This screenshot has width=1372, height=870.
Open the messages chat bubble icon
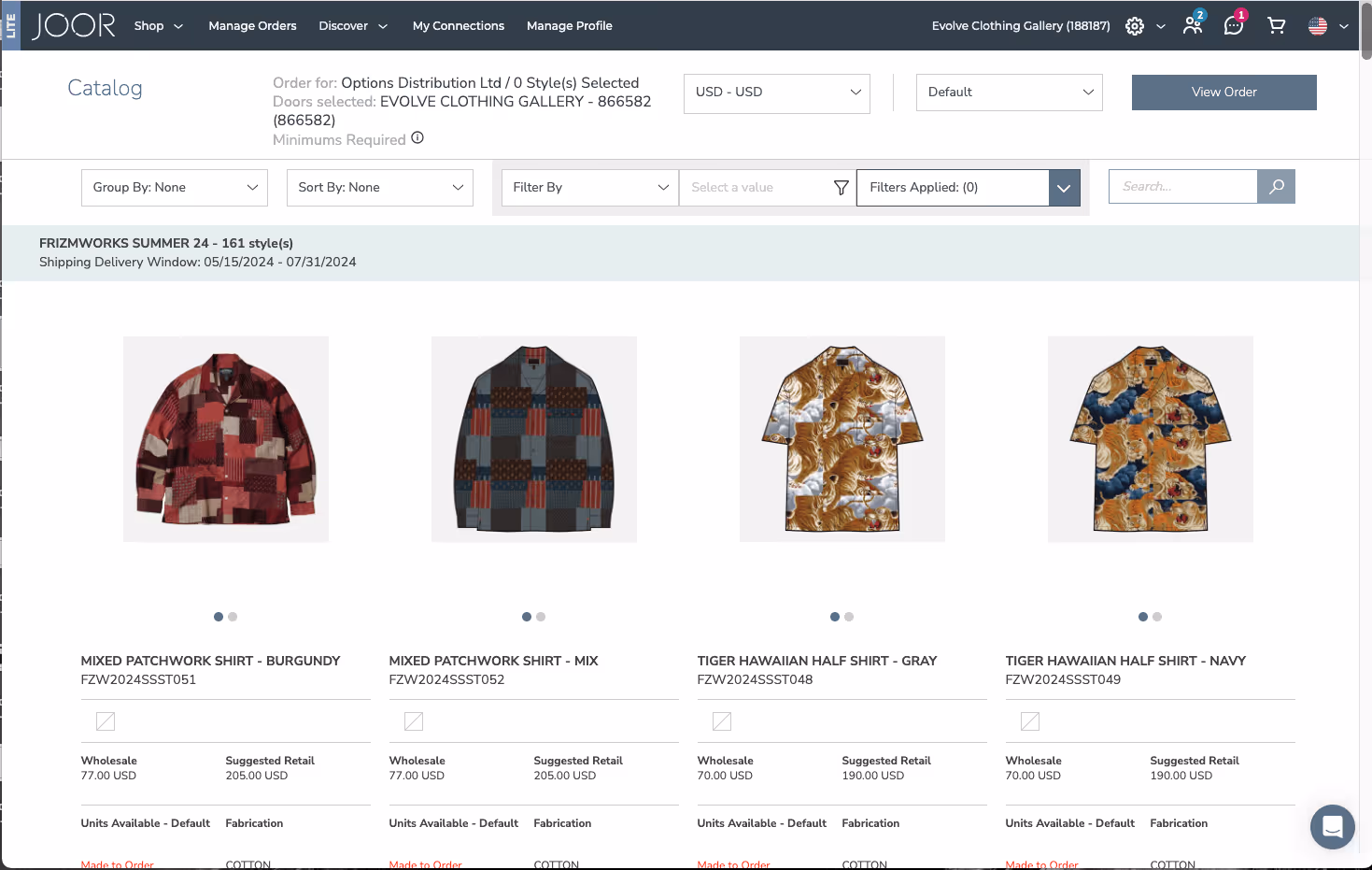click(x=1234, y=24)
